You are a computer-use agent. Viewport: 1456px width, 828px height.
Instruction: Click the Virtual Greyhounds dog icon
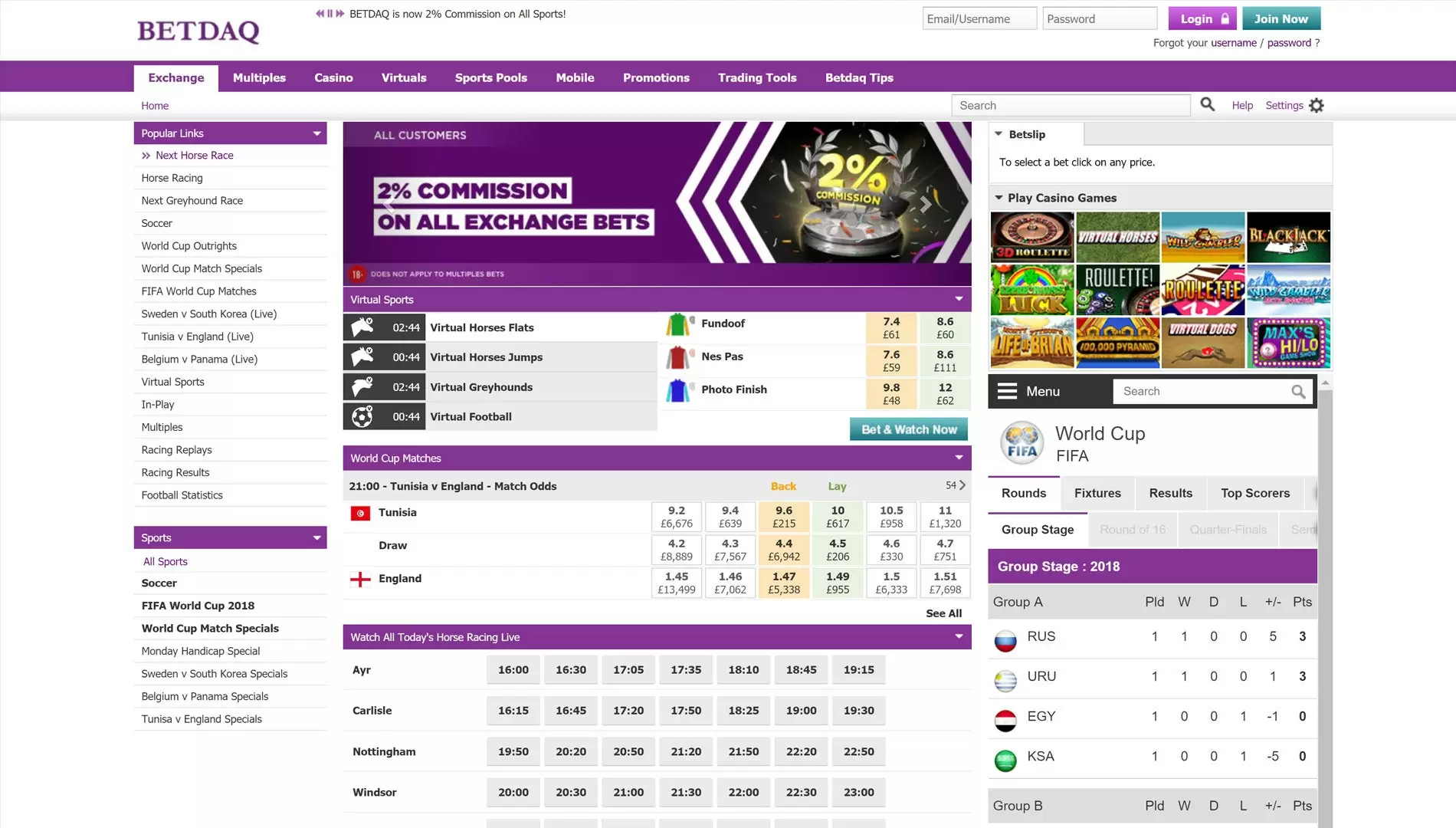(362, 387)
